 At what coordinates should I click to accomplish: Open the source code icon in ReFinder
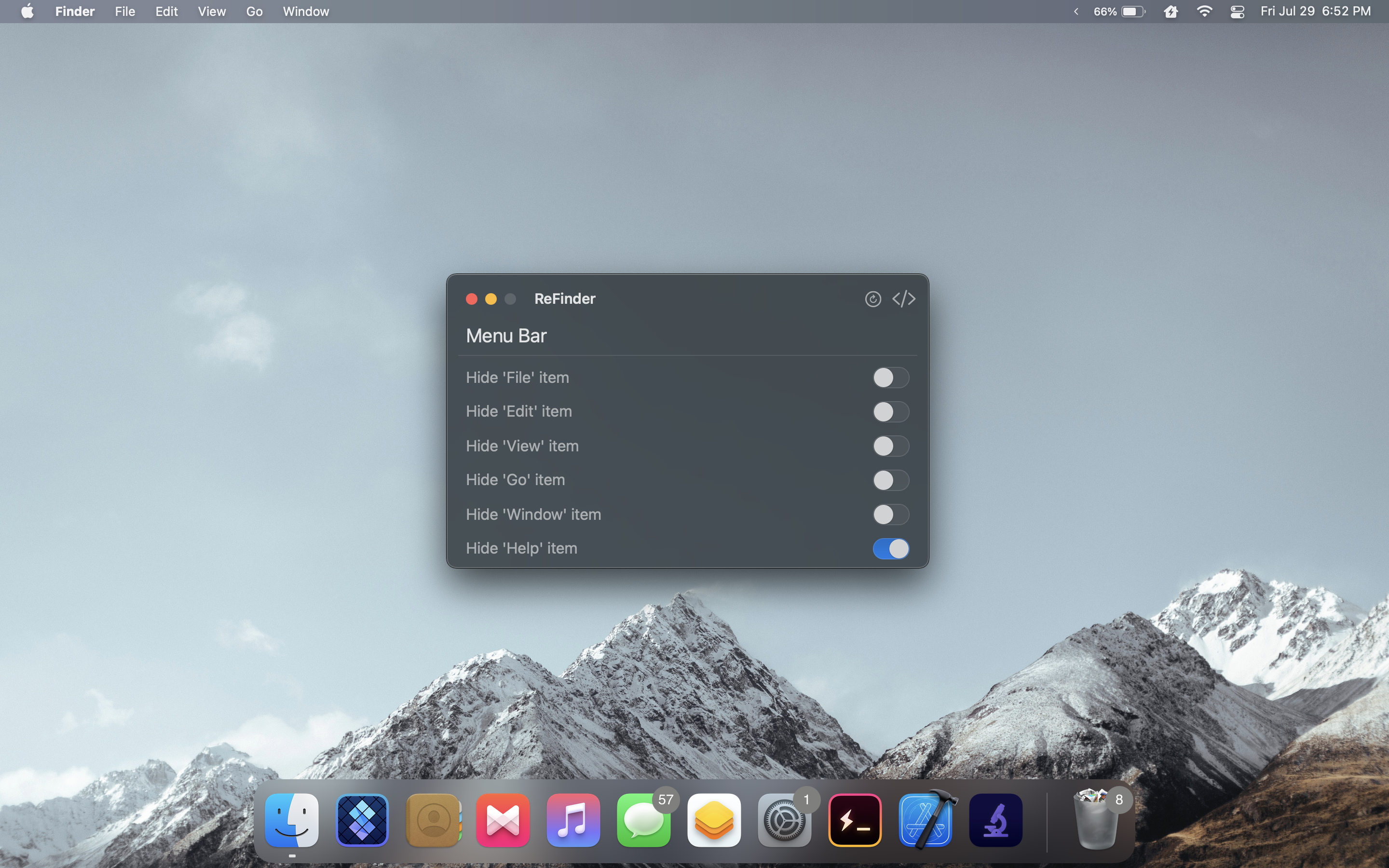point(903,299)
